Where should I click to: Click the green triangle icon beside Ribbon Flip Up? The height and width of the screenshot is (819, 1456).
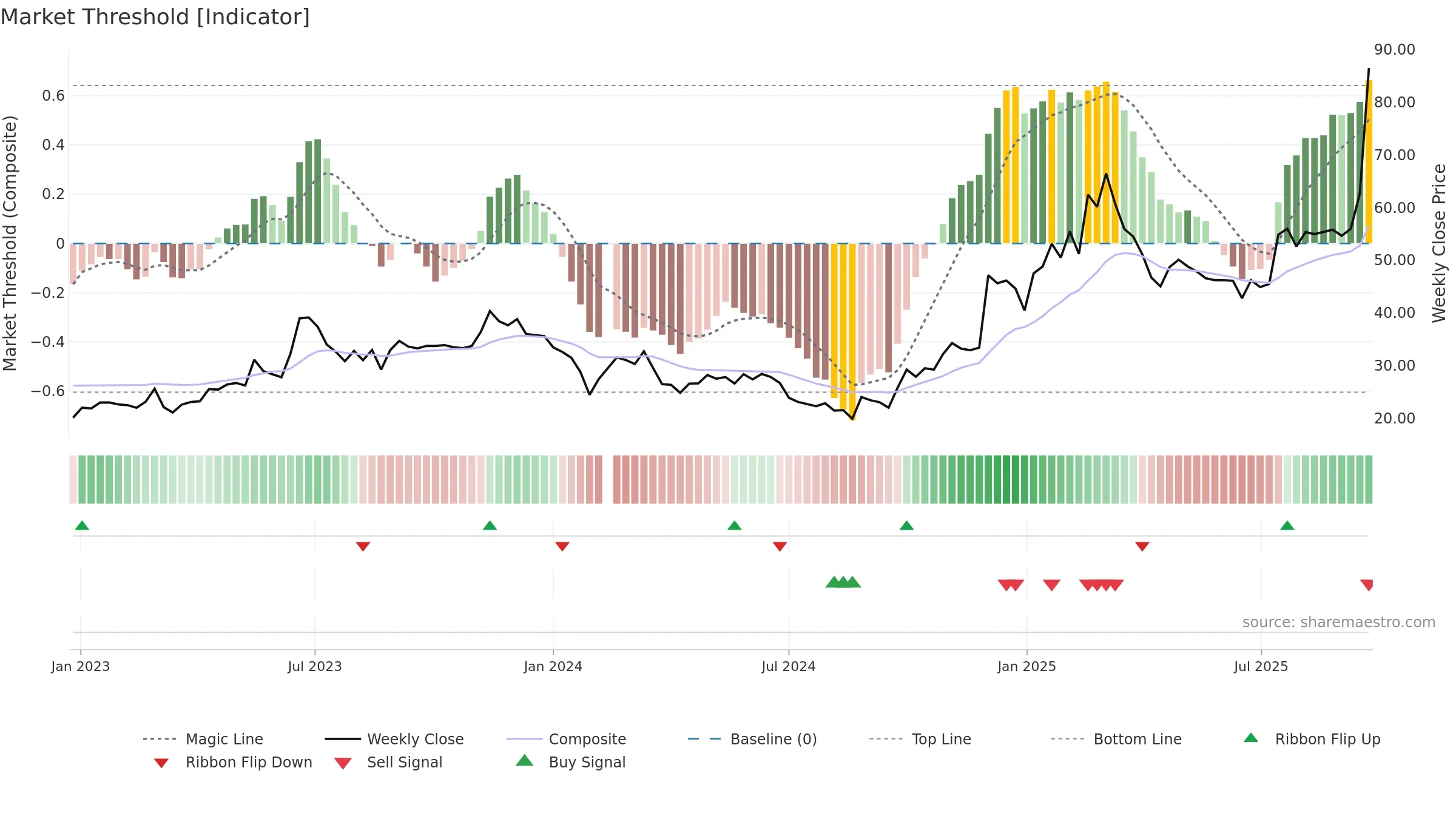(x=1251, y=738)
